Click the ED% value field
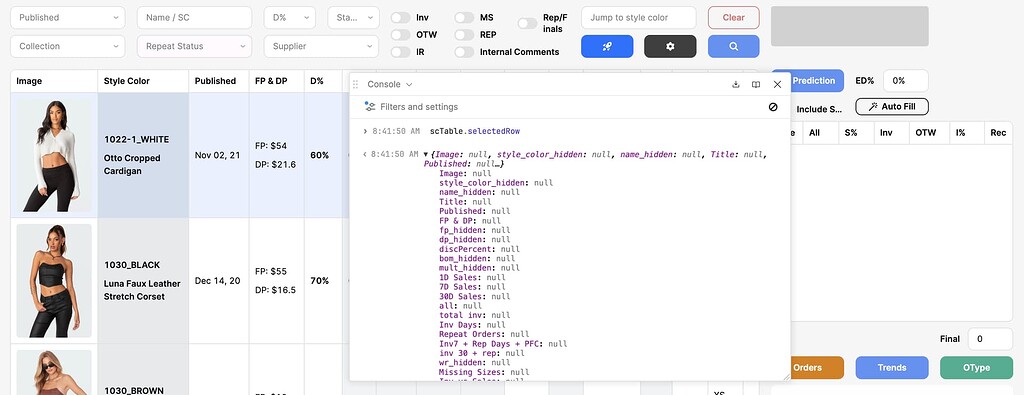This screenshot has width=1024, height=395. [906, 81]
